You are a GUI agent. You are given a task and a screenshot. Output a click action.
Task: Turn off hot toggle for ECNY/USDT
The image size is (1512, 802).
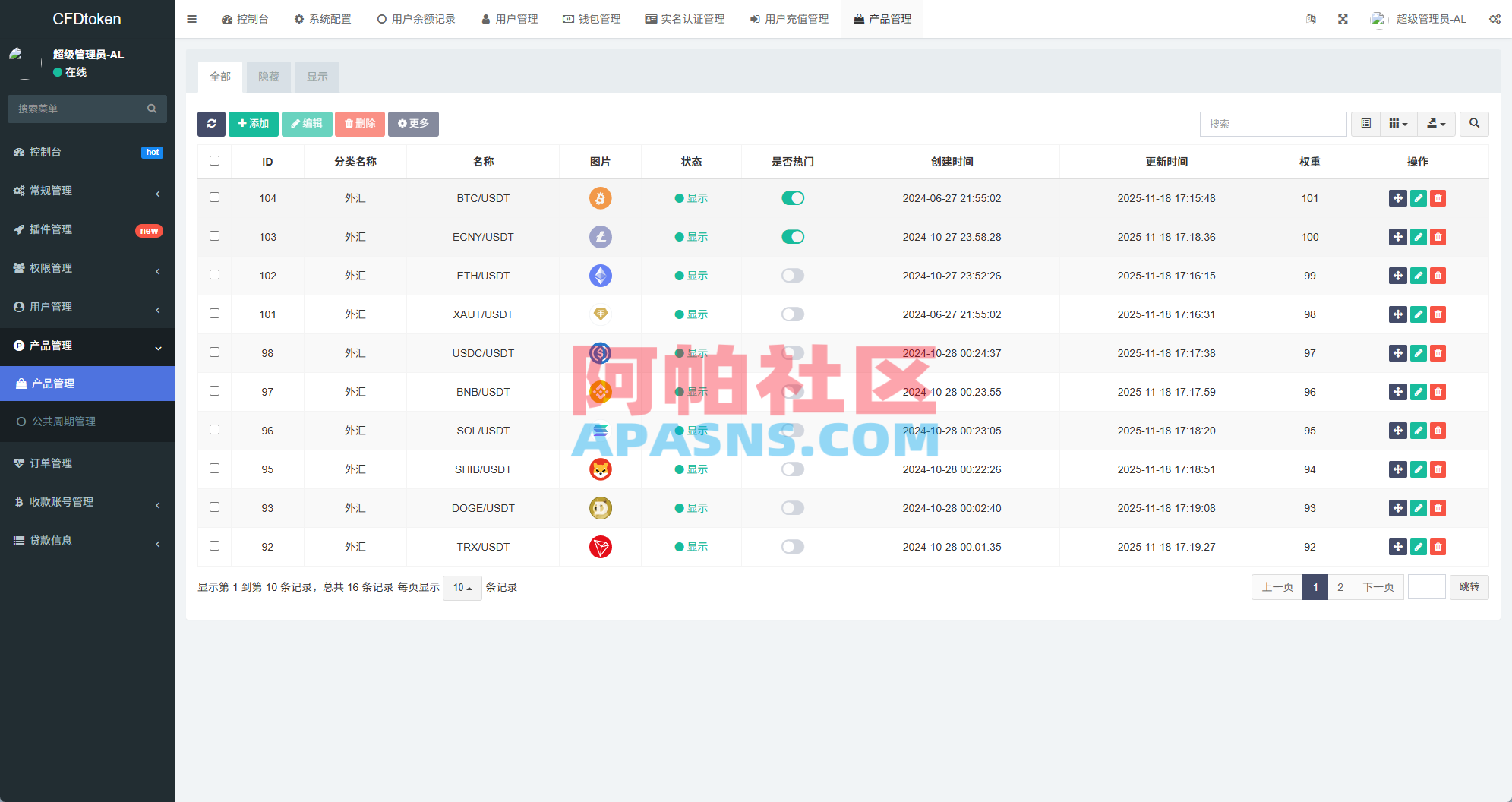[x=793, y=237]
